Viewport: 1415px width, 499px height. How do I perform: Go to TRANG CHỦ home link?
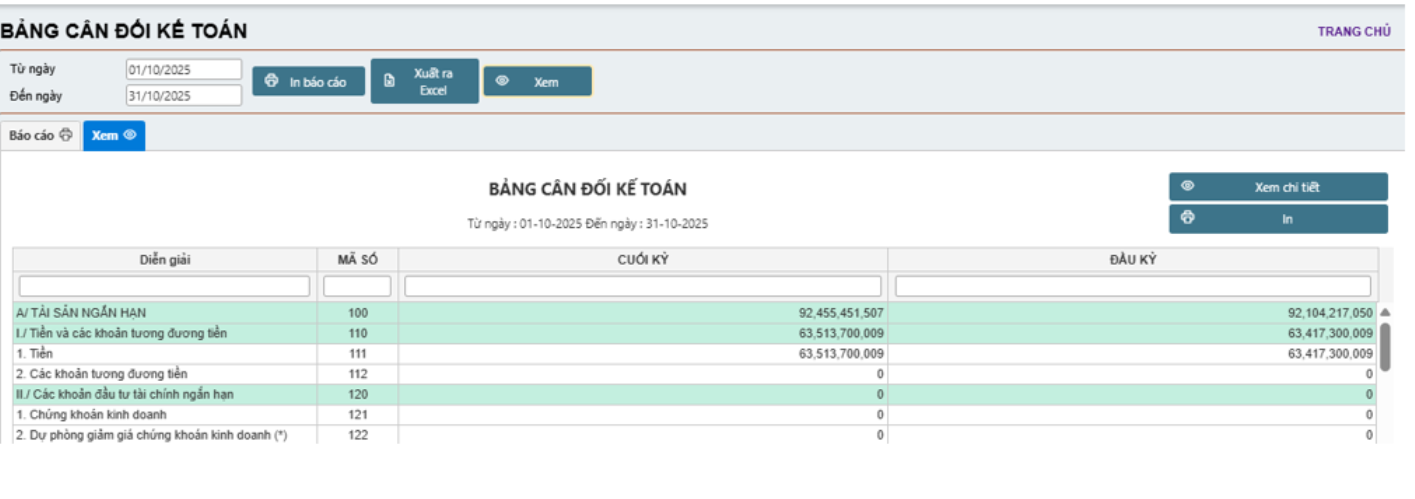point(1353,32)
